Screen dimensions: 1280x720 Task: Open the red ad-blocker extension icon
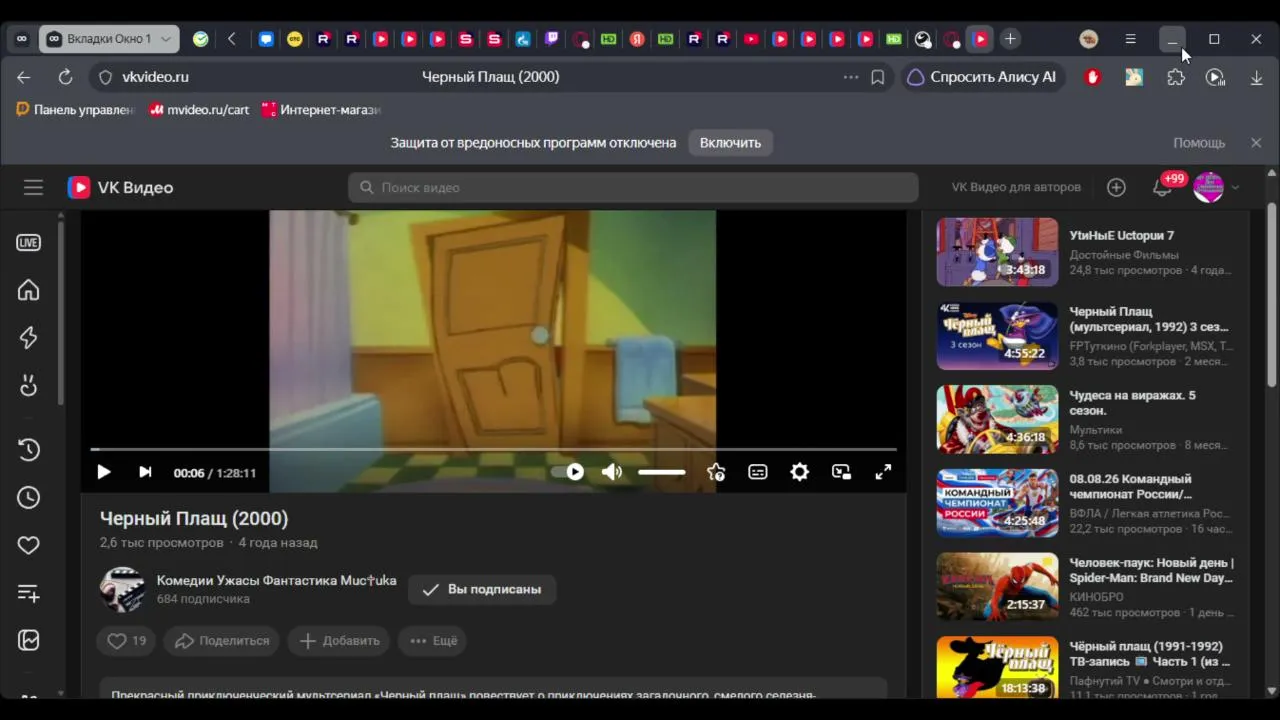1093,77
